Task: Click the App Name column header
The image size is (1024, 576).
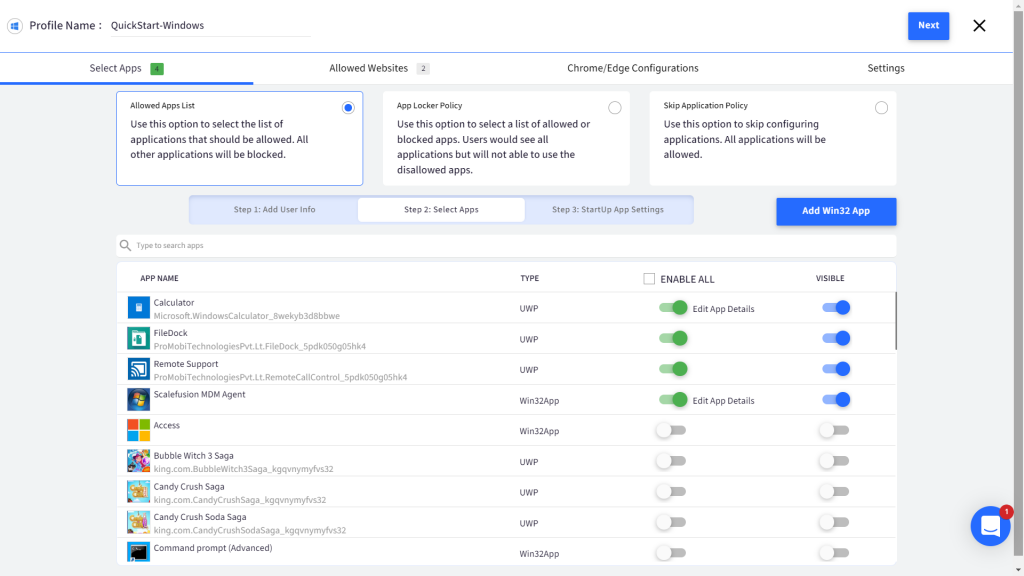Action: pos(159,278)
